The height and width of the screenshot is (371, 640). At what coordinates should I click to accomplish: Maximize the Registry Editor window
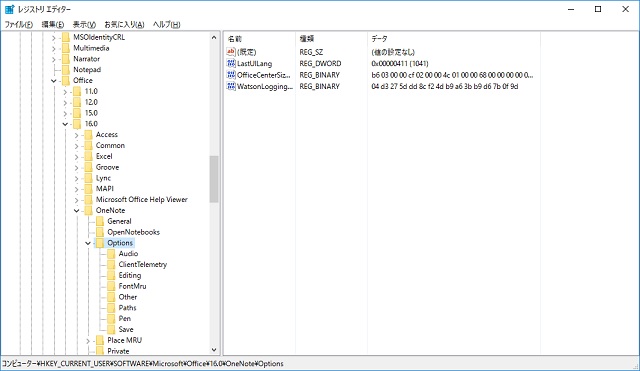598,9
